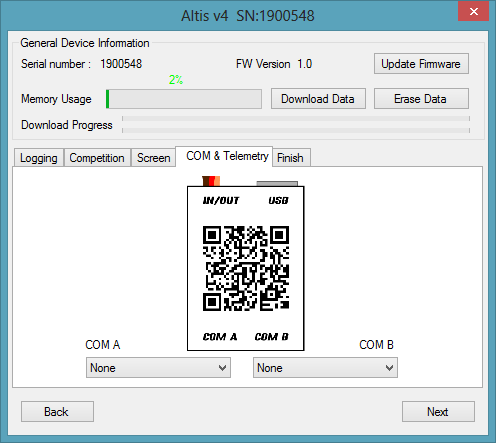The image size is (496, 443).
Task: Expand the COM A dropdown
Action: (x=158, y=368)
